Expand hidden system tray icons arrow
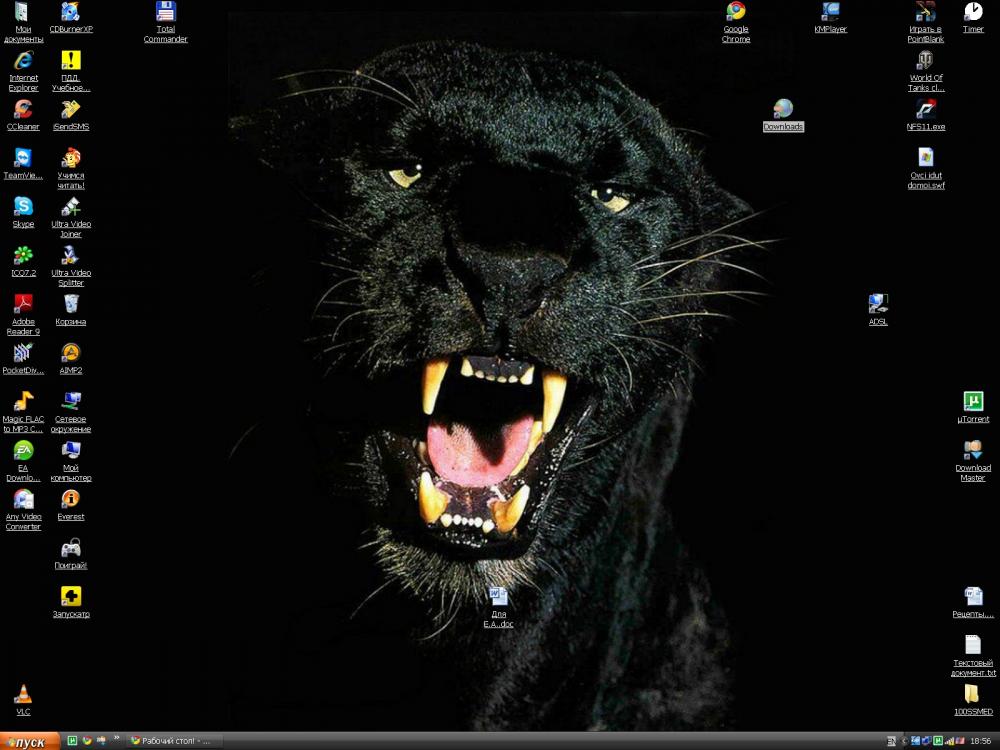Viewport: 1000px width, 750px height. 905,741
